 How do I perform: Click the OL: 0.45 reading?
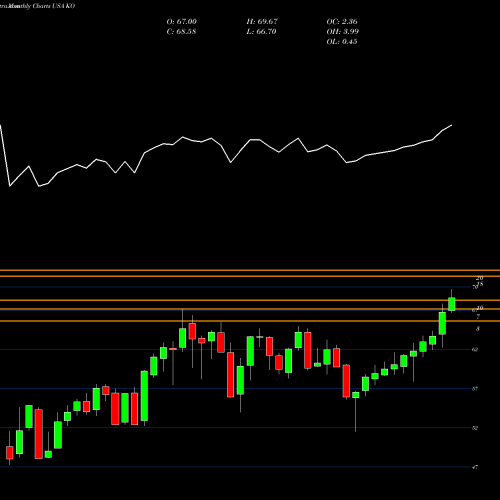tap(342, 42)
